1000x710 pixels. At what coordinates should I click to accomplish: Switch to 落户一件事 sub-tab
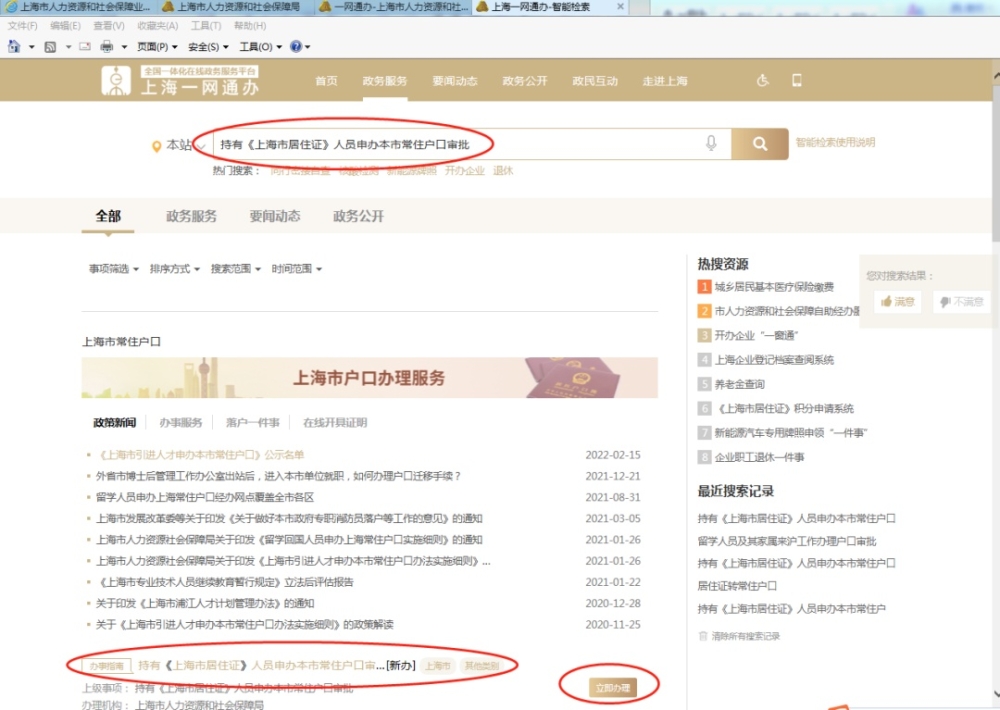[253, 422]
